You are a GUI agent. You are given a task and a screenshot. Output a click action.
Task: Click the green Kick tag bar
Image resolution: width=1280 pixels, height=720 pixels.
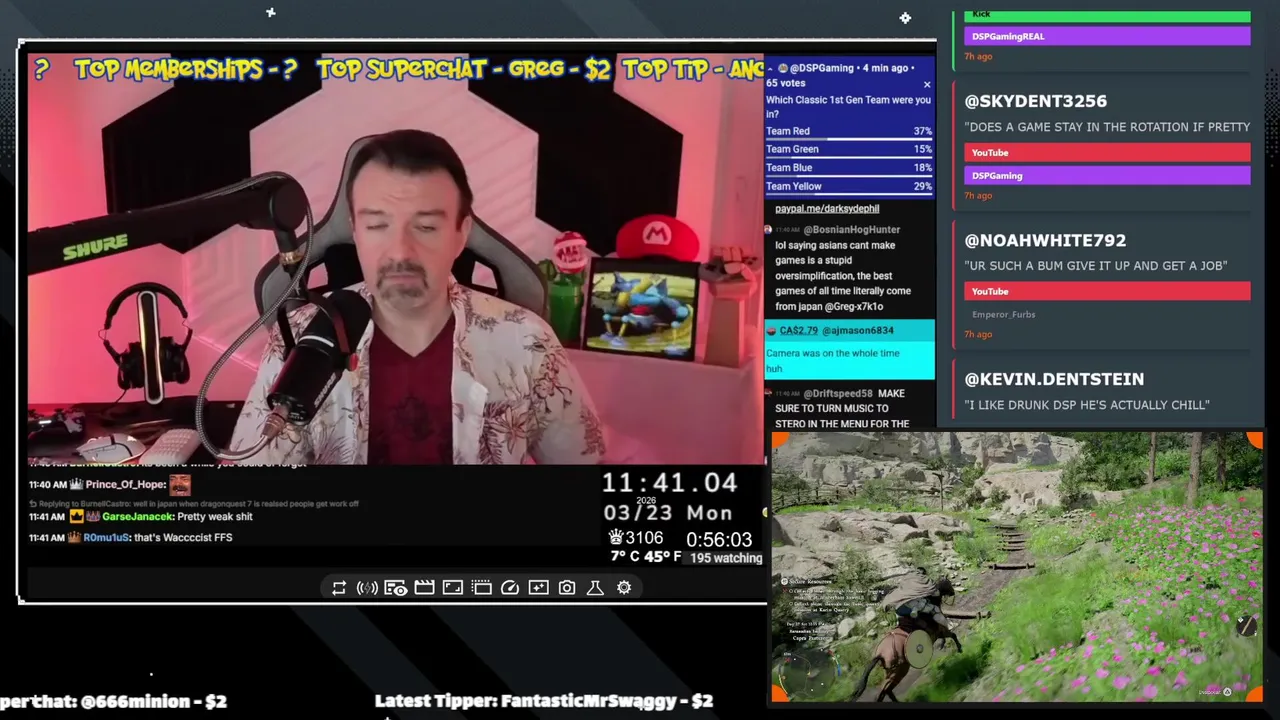pyautogui.click(x=1108, y=16)
